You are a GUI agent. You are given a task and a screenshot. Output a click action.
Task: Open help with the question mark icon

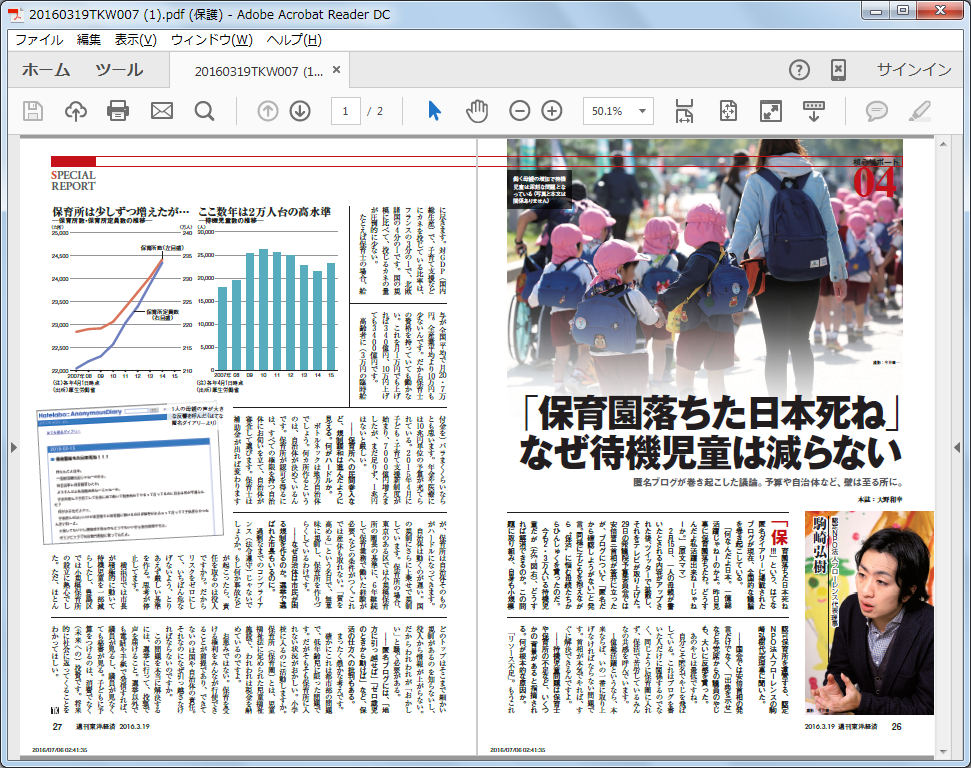(x=799, y=70)
